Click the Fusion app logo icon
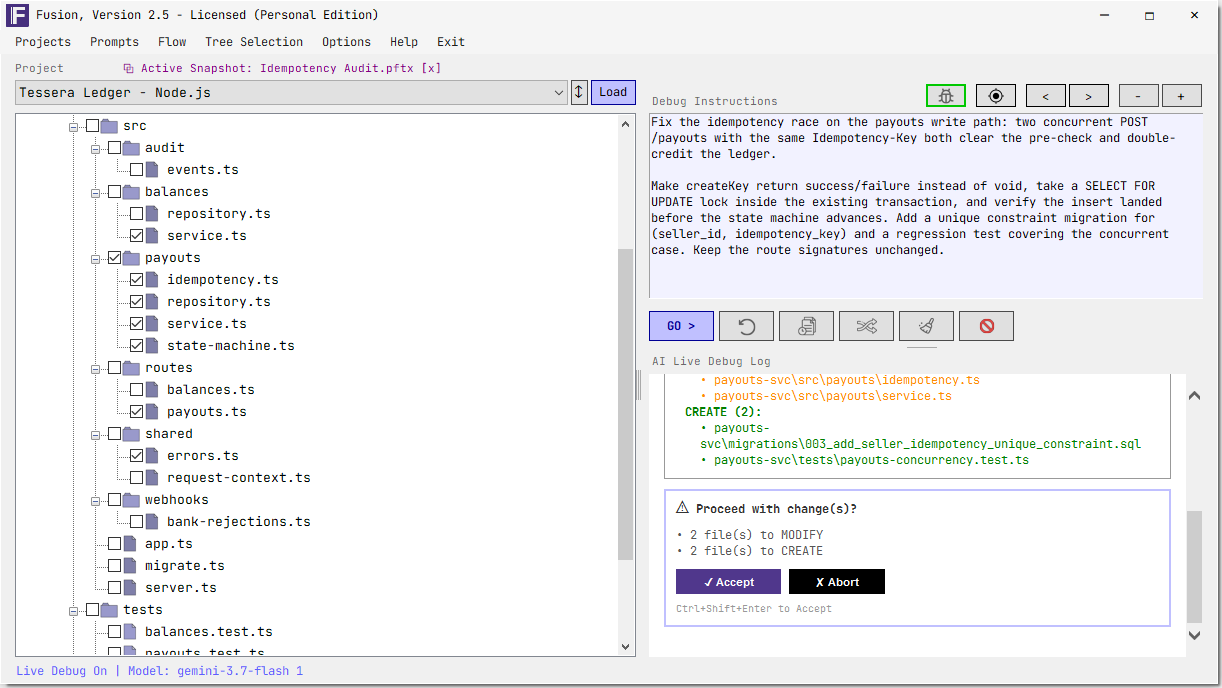Viewport: 1222px width, 688px height. point(17,15)
